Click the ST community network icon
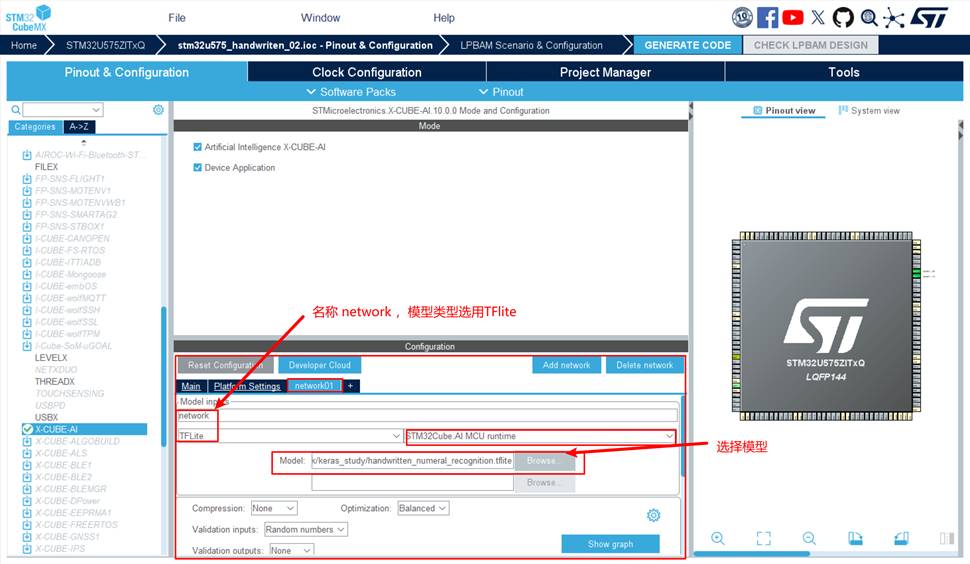This screenshot has width=970, height=564. pyautogui.click(x=894, y=17)
